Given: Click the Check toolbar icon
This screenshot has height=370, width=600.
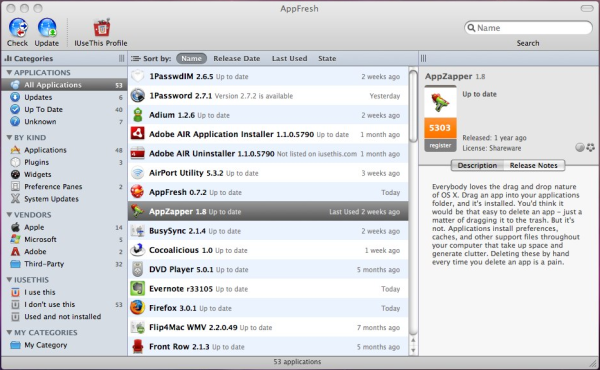Looking at the screenshot, I should click(18, 28).
